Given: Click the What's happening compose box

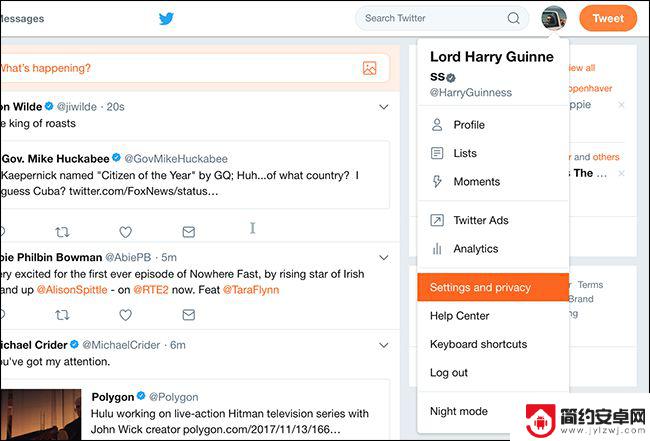Looking at the screenshot, I should (195, 68).
